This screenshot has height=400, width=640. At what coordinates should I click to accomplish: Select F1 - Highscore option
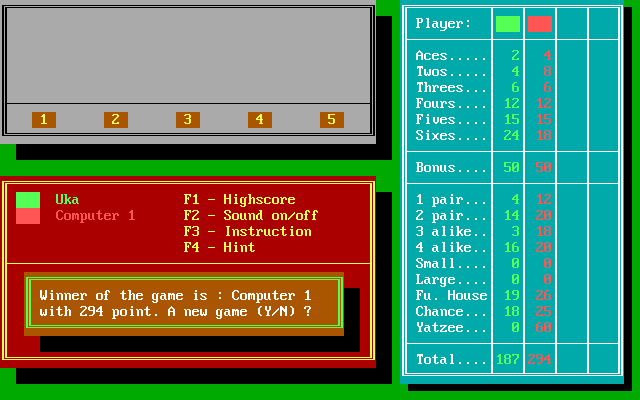[x=240, y=200]
